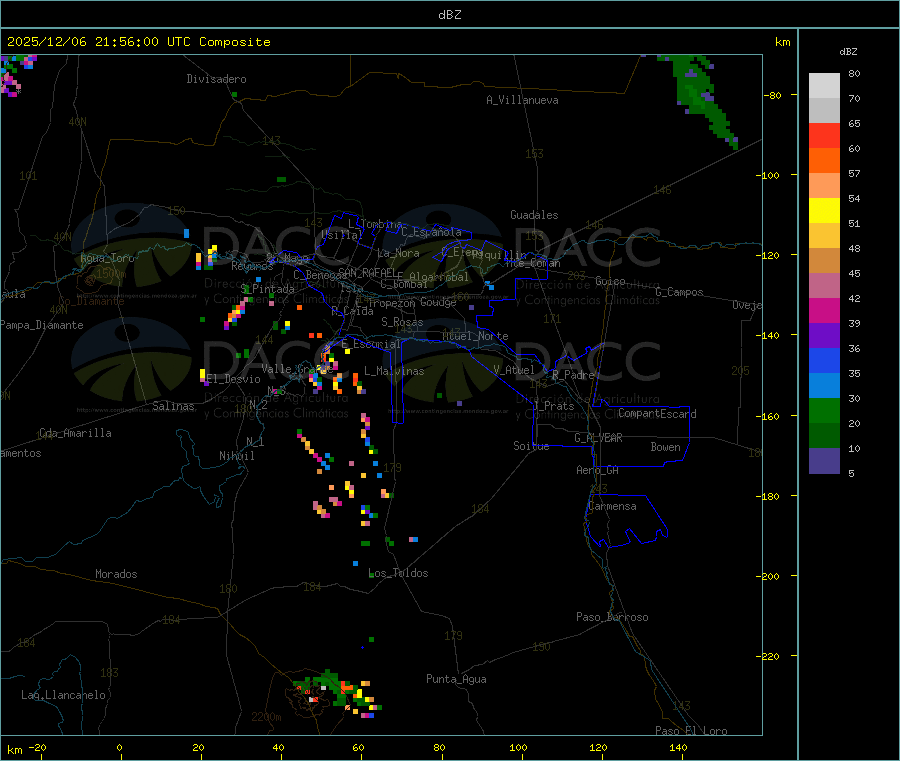Screen dimensions: 900x761
Task: Click the timestamp '2025/12/06 21:56:00 UTC Composite'
Action: pos(138,42)
